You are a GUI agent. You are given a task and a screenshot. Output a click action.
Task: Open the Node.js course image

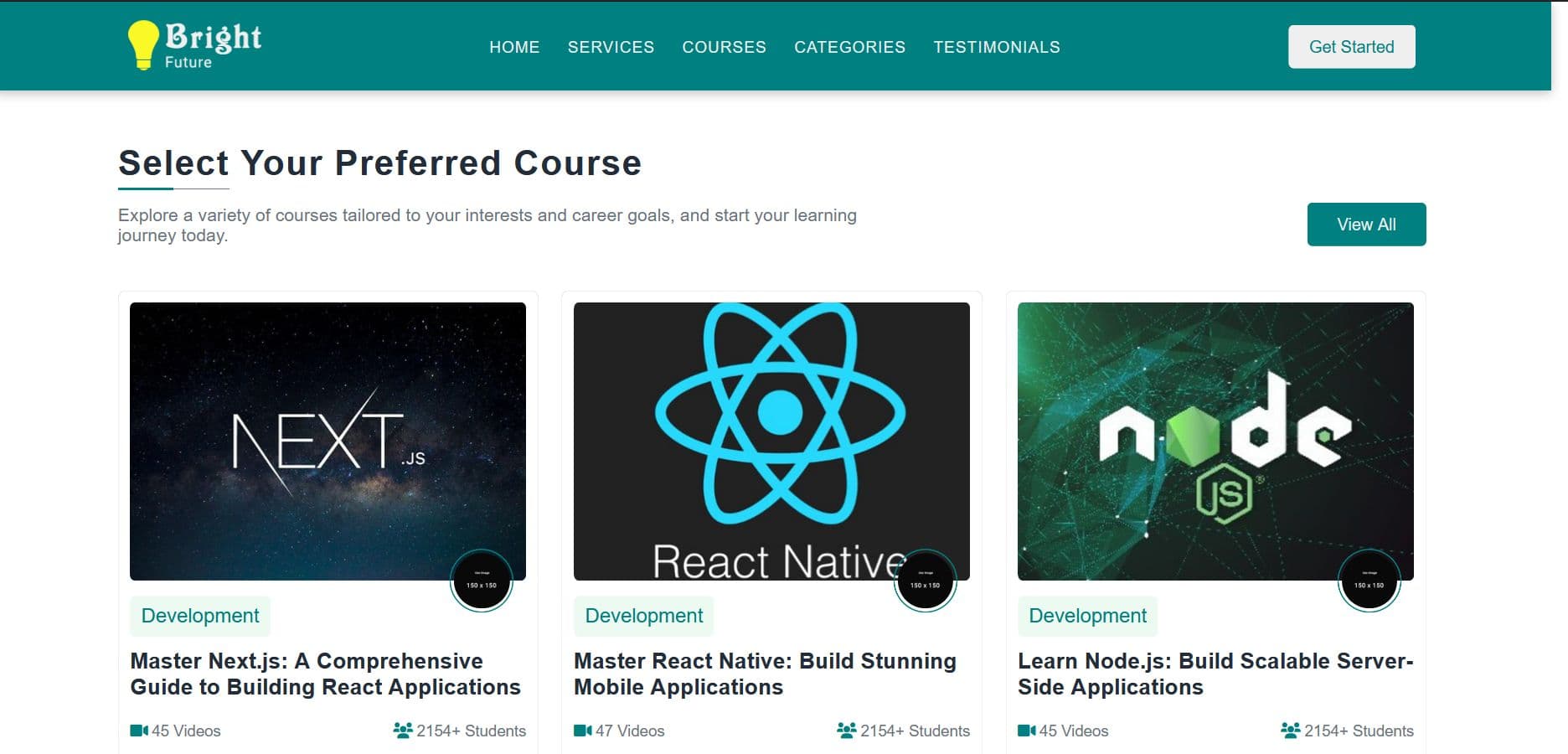[1215, 442]
